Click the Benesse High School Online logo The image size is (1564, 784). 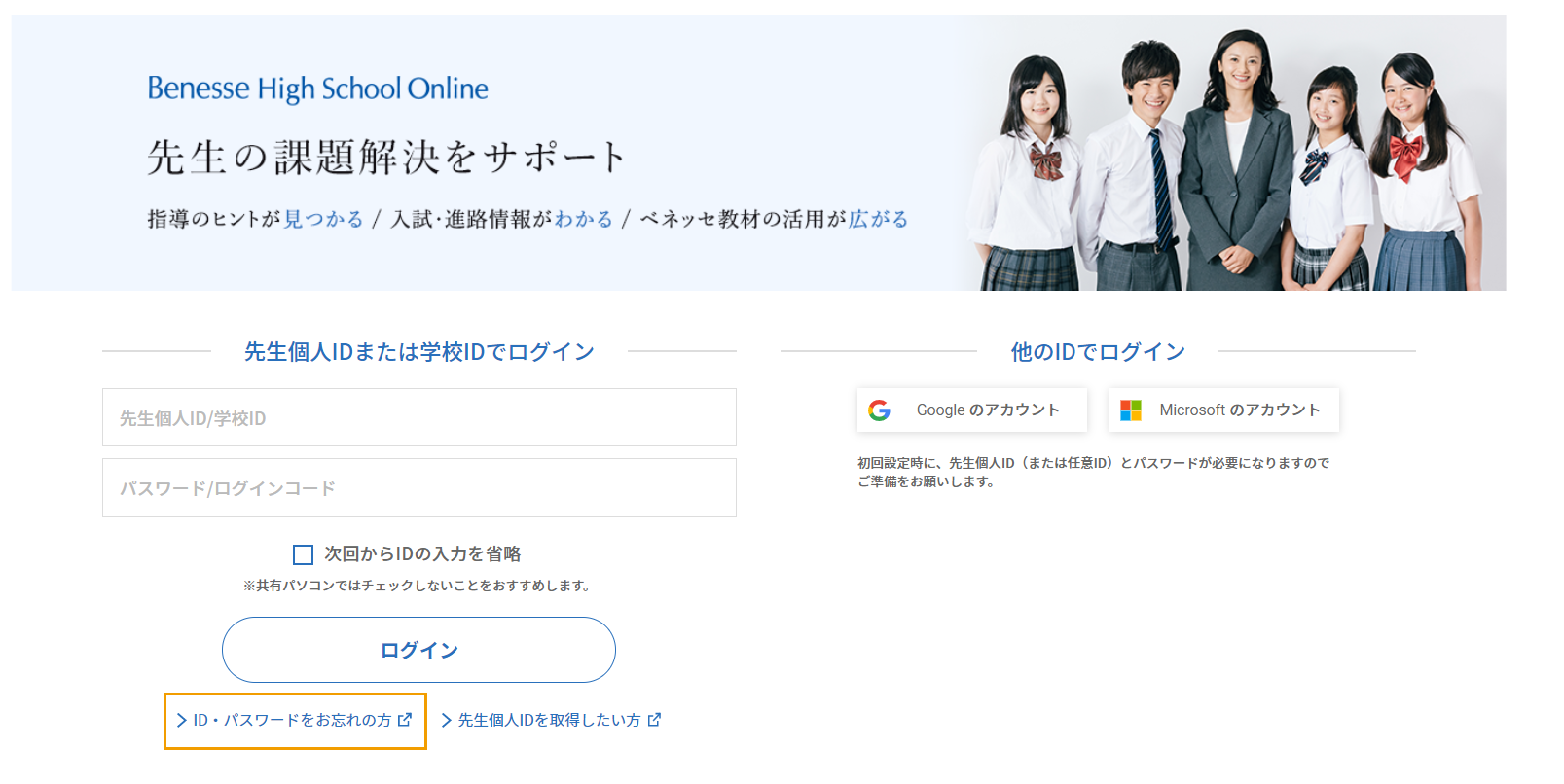click(318, 89)
